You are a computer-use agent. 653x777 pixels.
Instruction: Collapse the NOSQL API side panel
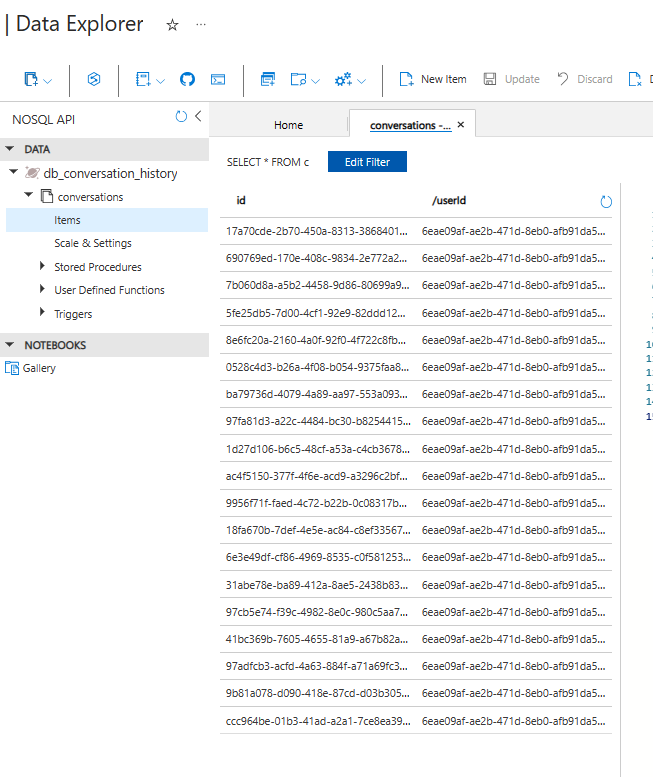pos(198,116)
